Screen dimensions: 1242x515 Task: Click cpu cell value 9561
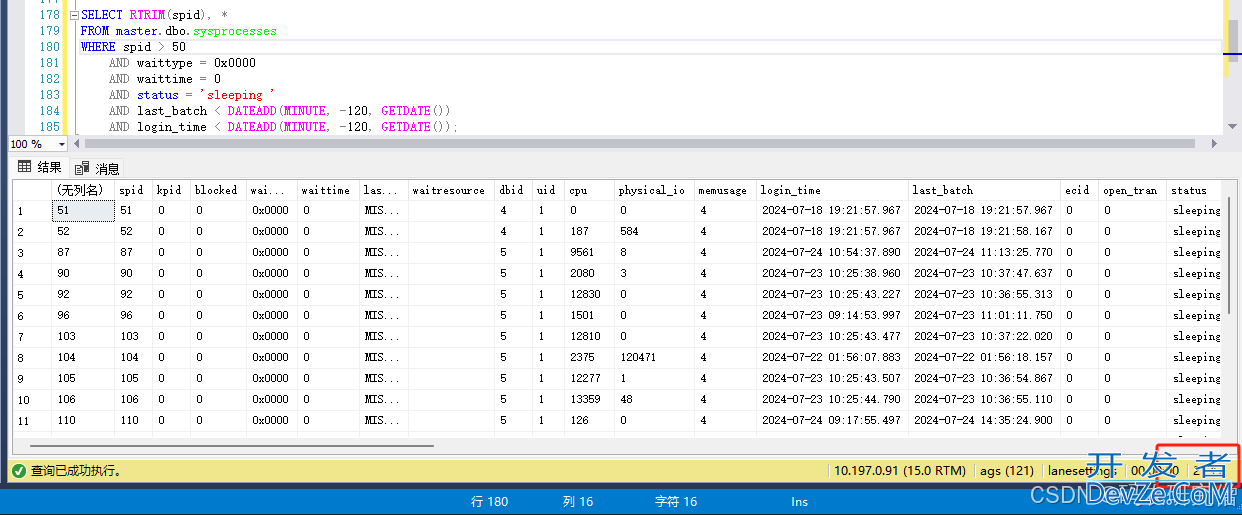[589, 252]
